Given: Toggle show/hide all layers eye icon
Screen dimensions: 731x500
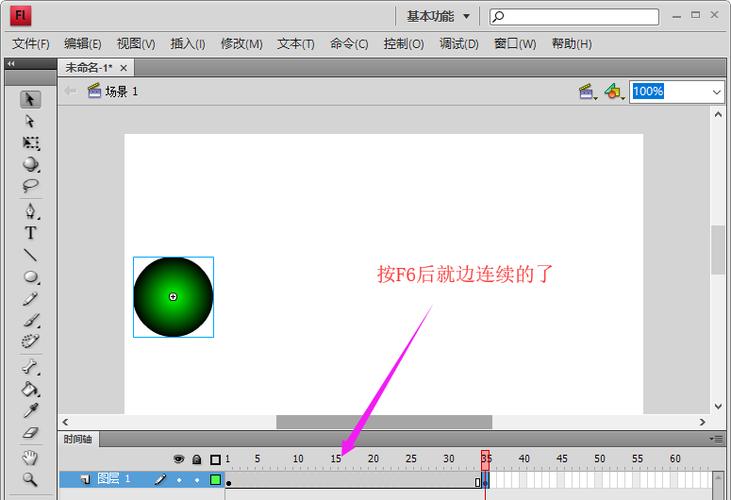Looking at the screenshot, I should click(179, 459).
